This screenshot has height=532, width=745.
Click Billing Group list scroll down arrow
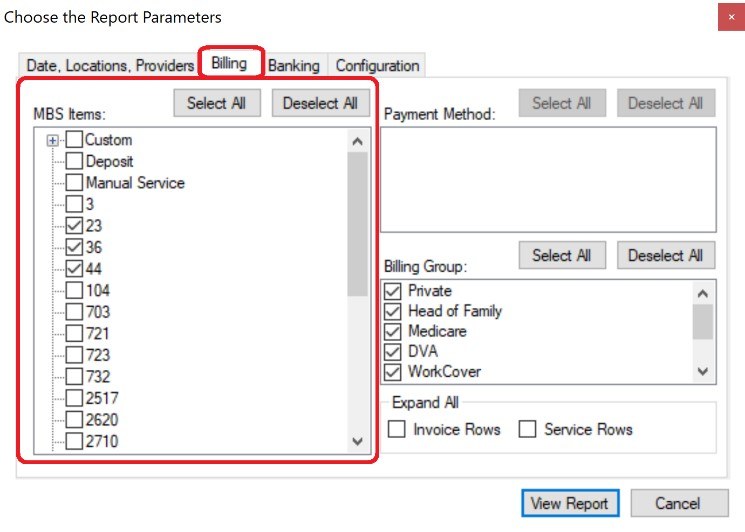coord(703,371)
